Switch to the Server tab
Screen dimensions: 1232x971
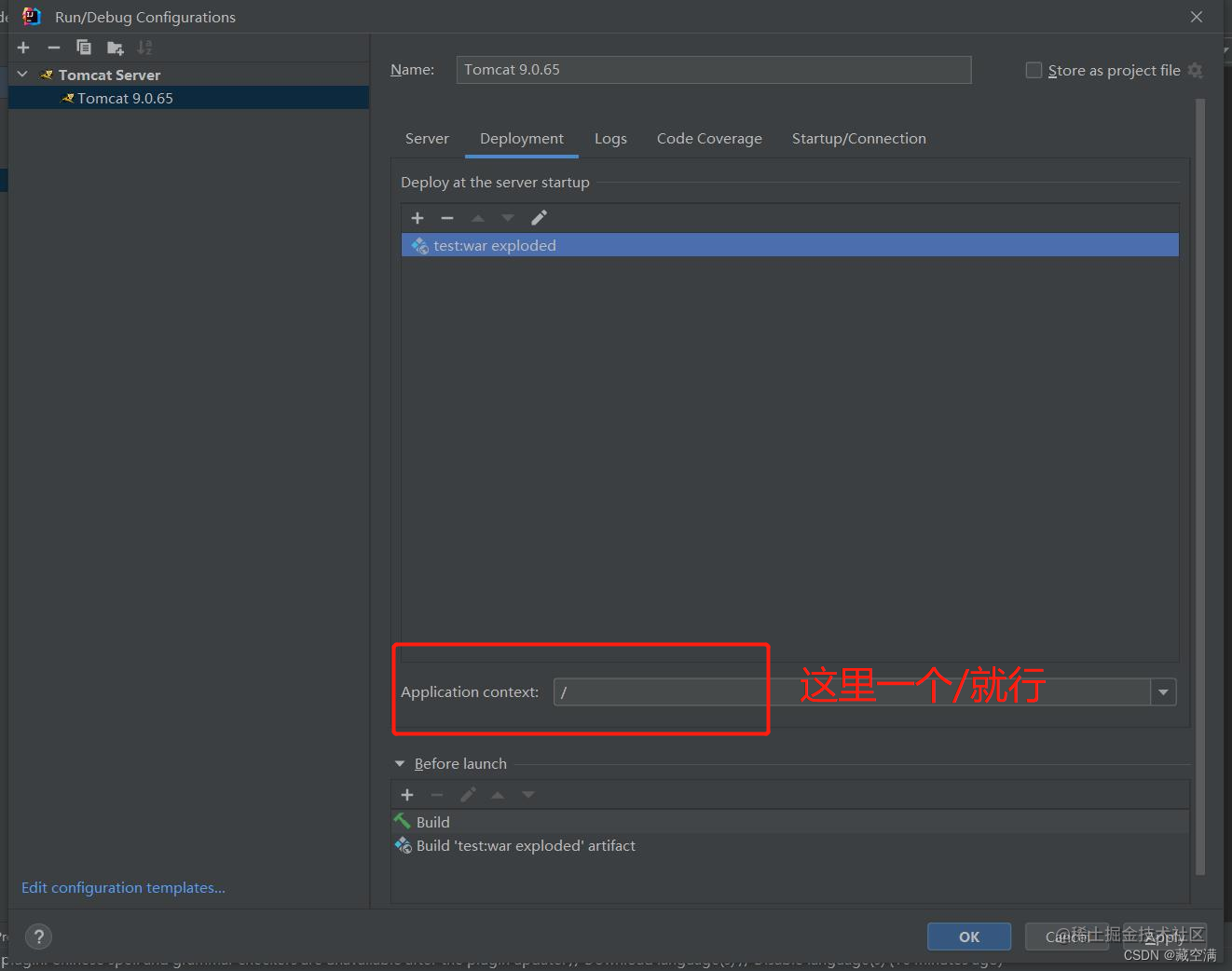427,139
